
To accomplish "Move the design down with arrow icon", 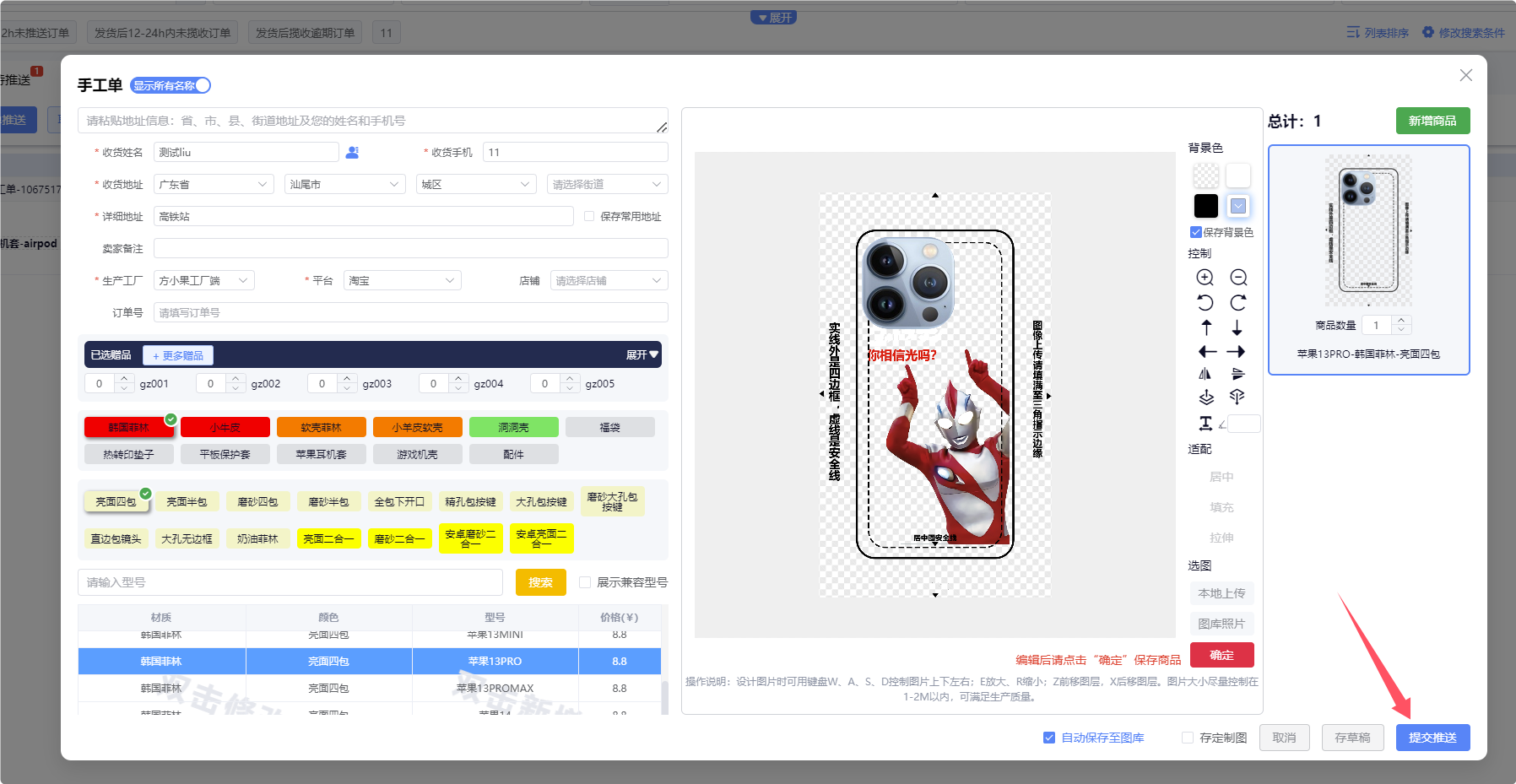I will pyautogui.click(x=1237, y=327).
